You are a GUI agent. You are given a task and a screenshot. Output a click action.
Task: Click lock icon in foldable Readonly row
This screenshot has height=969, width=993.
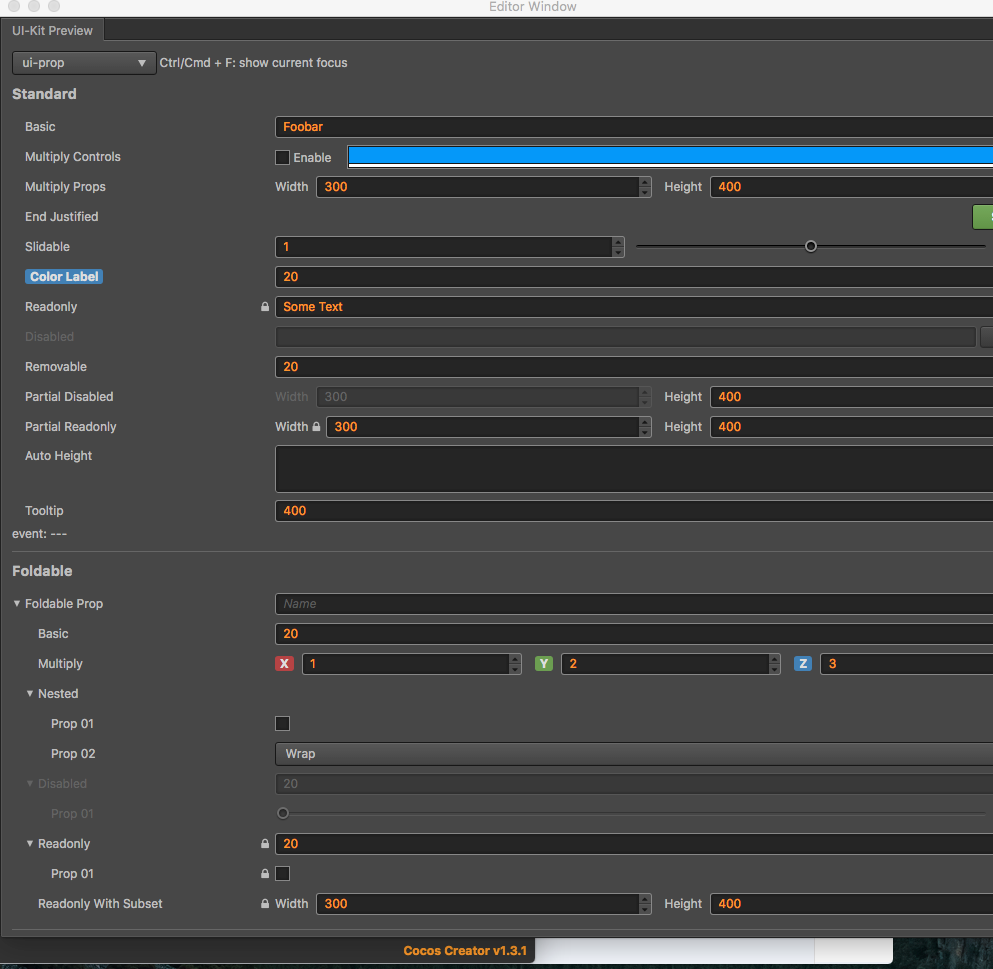[265, 843]
